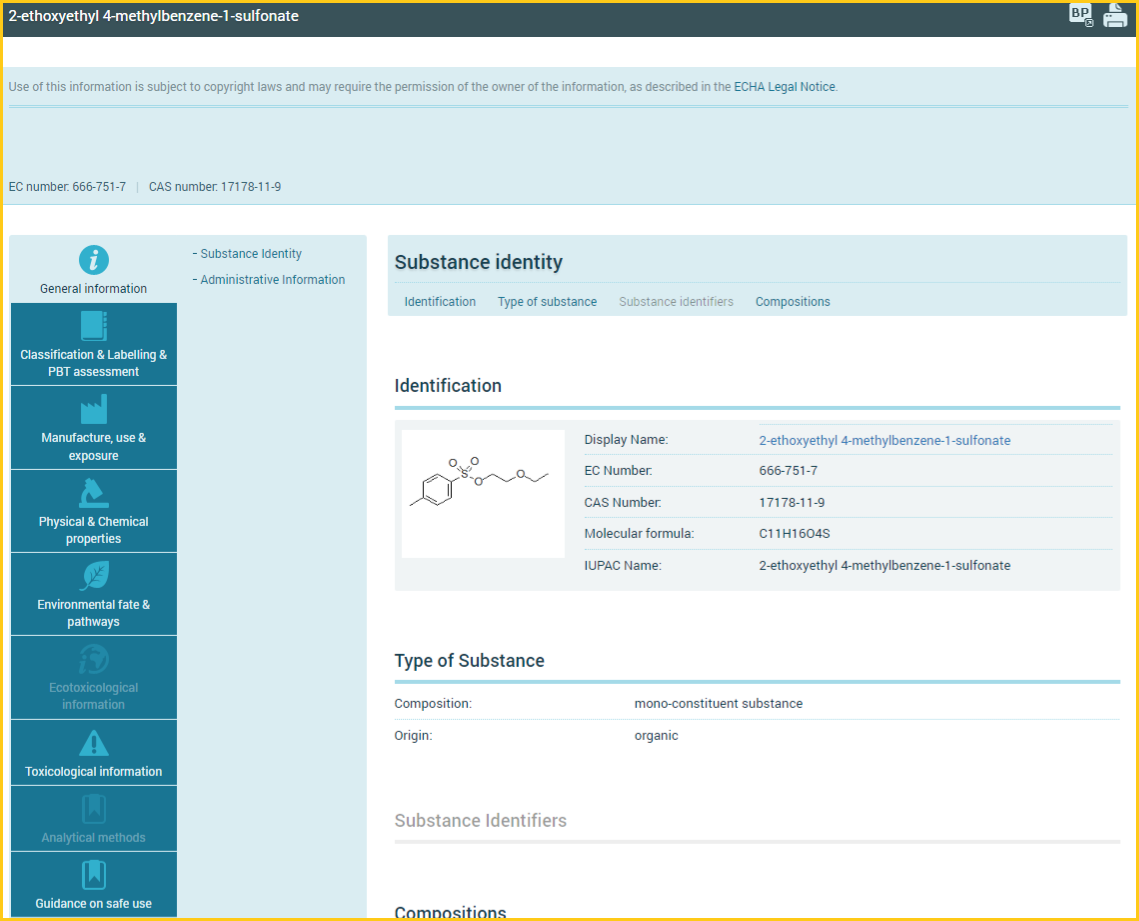Viewport: 1139px width, 921px height.
Task: Click the leaf icon for Environmental fate & pathways
Action: coord(93,576)
